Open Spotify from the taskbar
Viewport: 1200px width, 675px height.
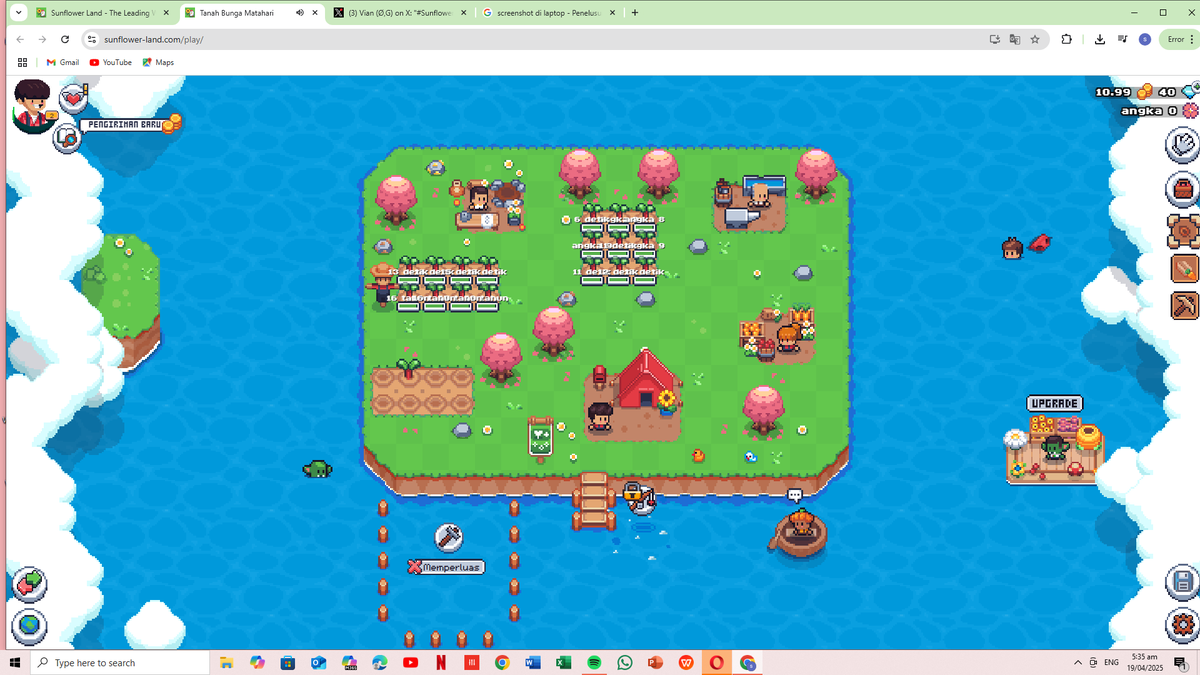click(594, 662)
